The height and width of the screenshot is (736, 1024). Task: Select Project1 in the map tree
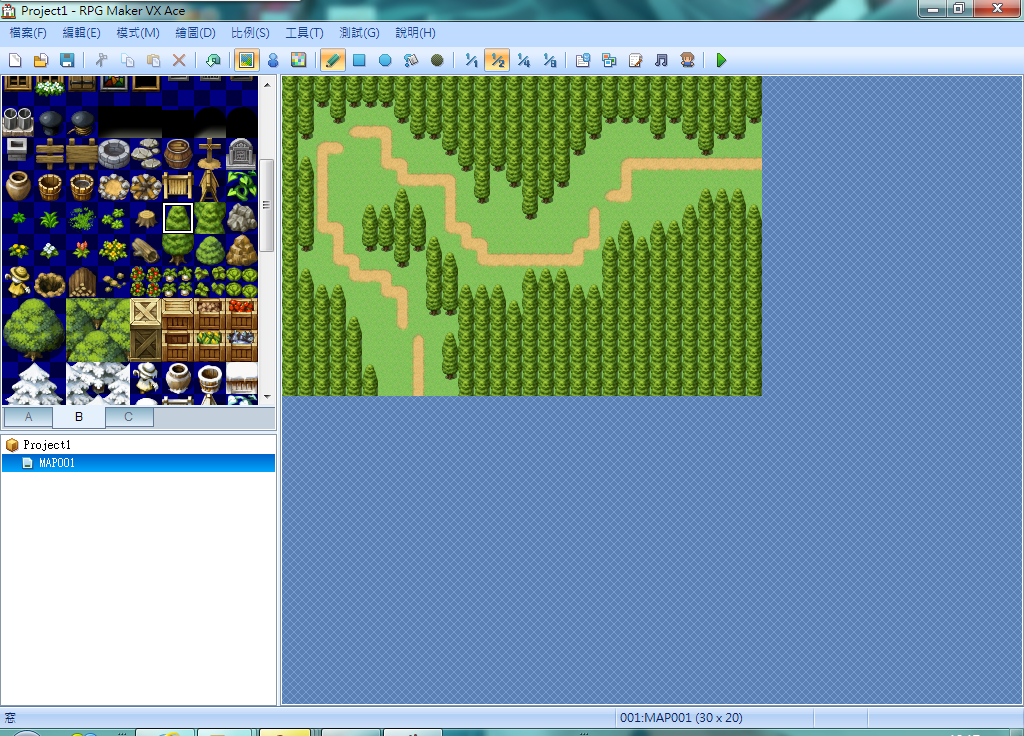coord(47,445)
